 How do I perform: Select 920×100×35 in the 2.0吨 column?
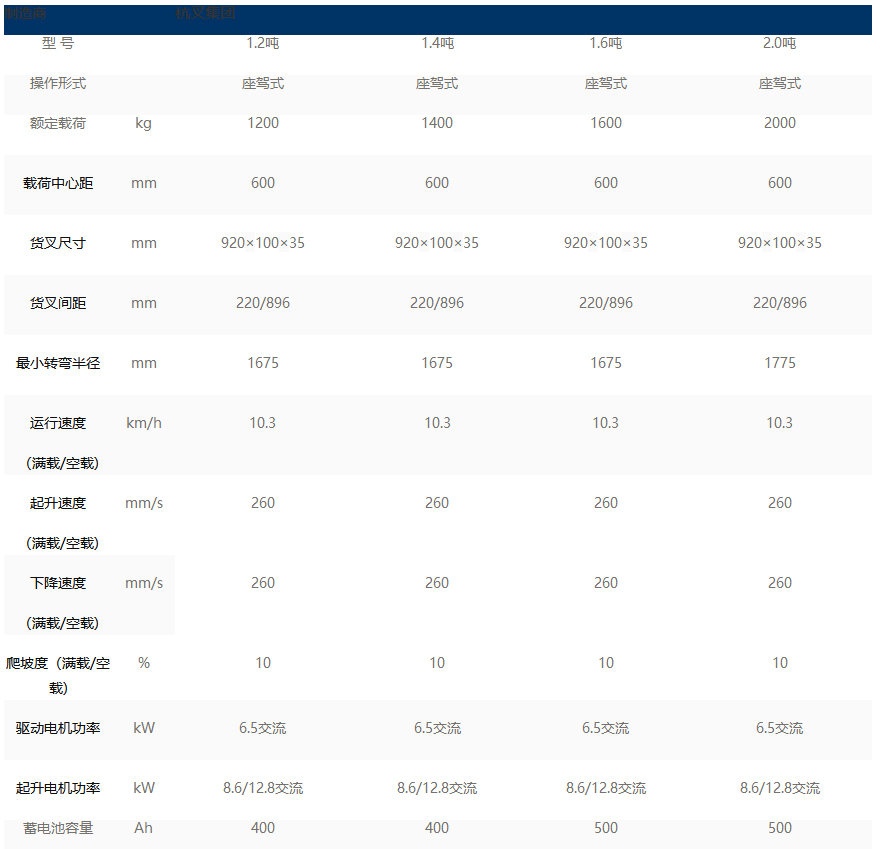pos(780,243)
